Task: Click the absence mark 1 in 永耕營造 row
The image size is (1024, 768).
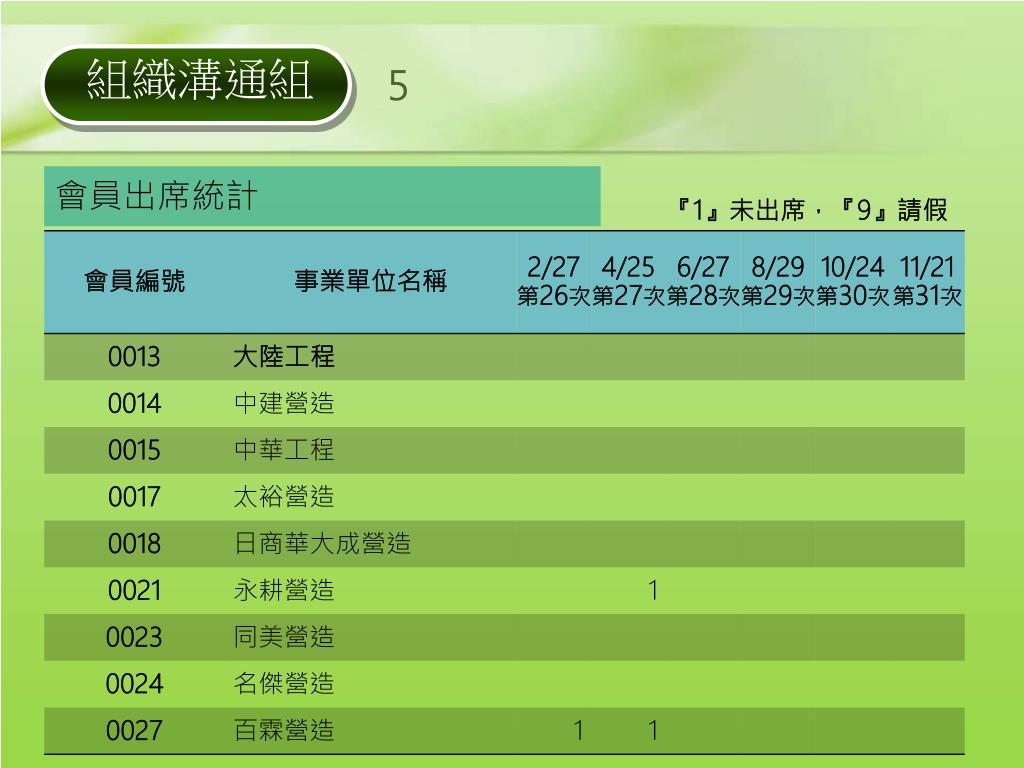Action: click(653, 591)
